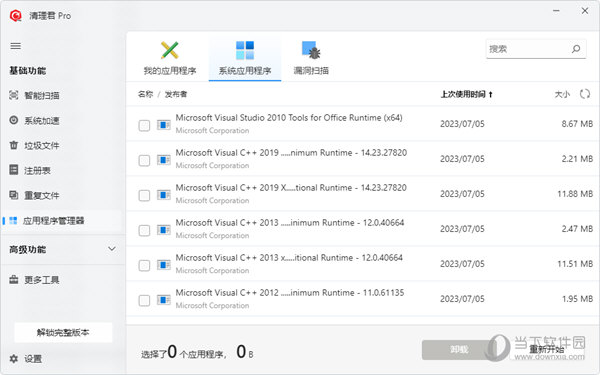The width and height of the screenshot is (600, 375).
Task: Click the 系统加速 gauge icon
Action: (14, 120)
